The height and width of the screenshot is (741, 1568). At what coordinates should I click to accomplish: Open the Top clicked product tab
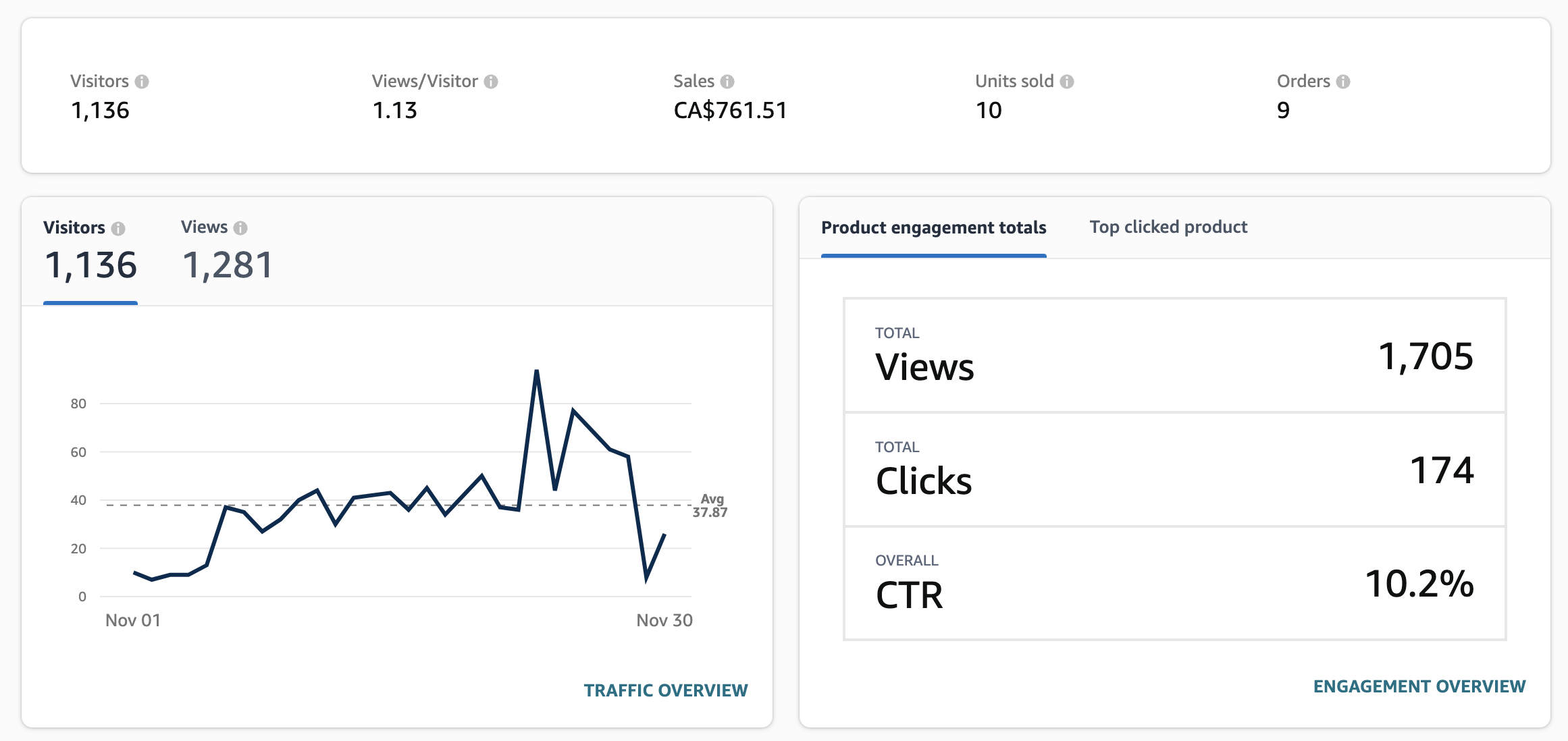coord(1168,227)
